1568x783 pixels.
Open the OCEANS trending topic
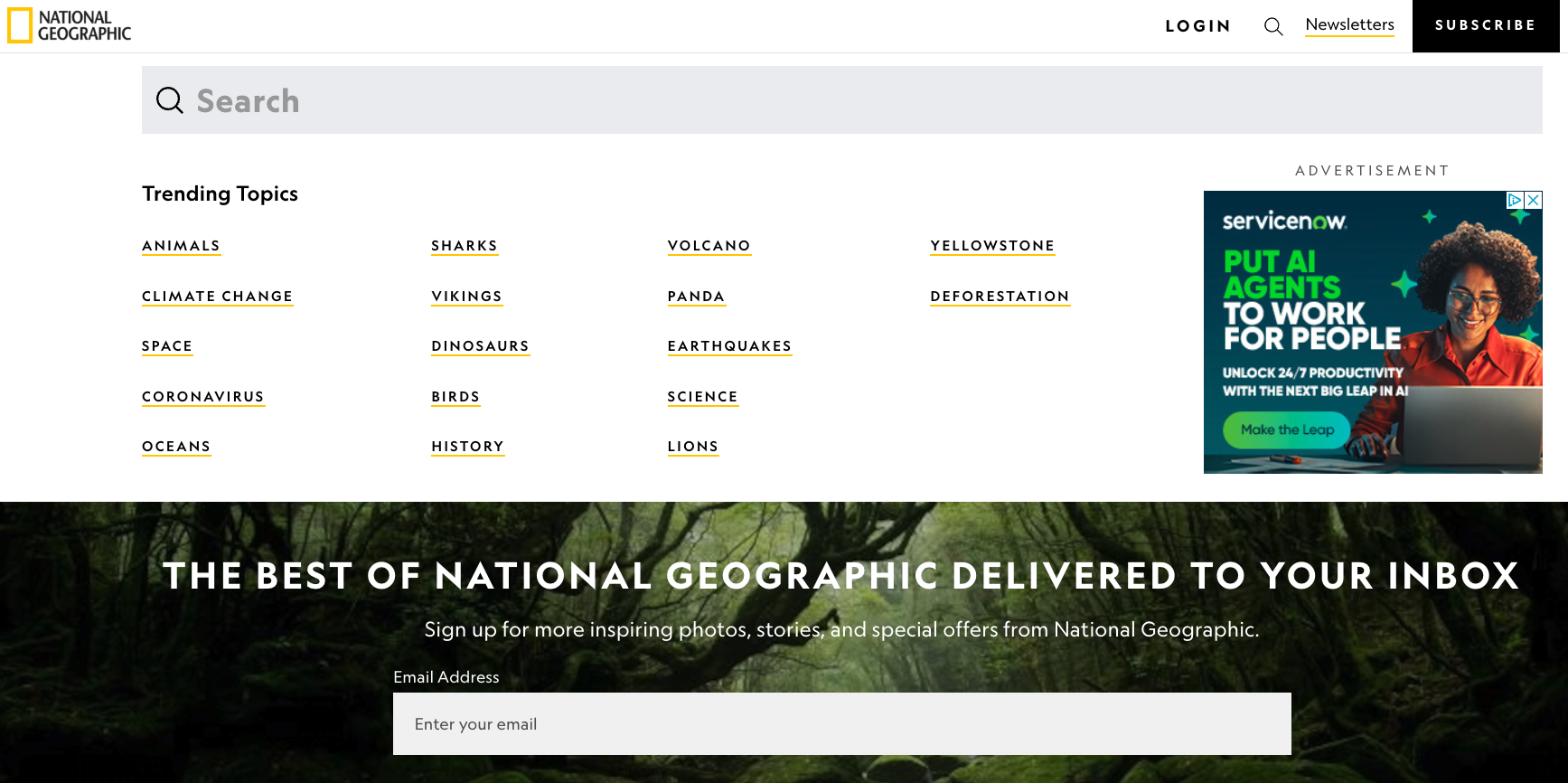click(176, 447)
